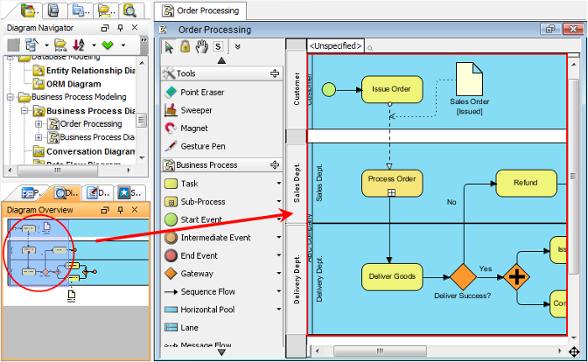588x362 pixels.
Task: Open Sequence Flow variants dropdown arrow
Action: tap(279, 291)
